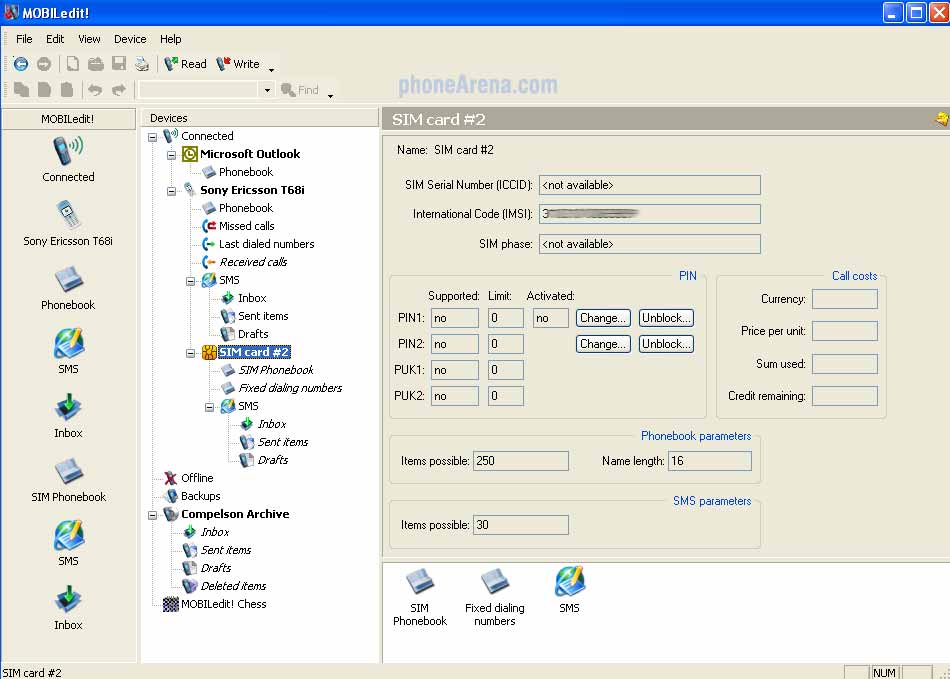Click the Redo arrow icon
The image size is (950, 679).
click(118, 90)
